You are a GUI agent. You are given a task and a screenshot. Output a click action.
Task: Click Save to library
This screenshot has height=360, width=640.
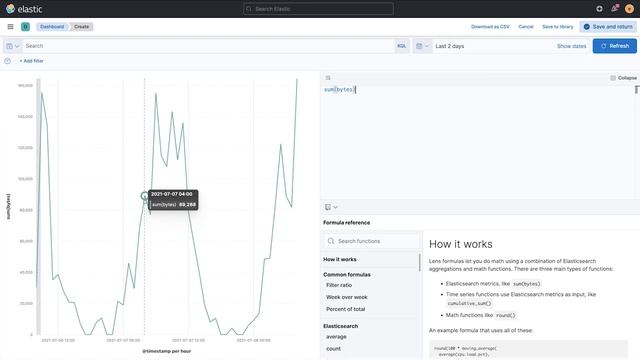558,27
